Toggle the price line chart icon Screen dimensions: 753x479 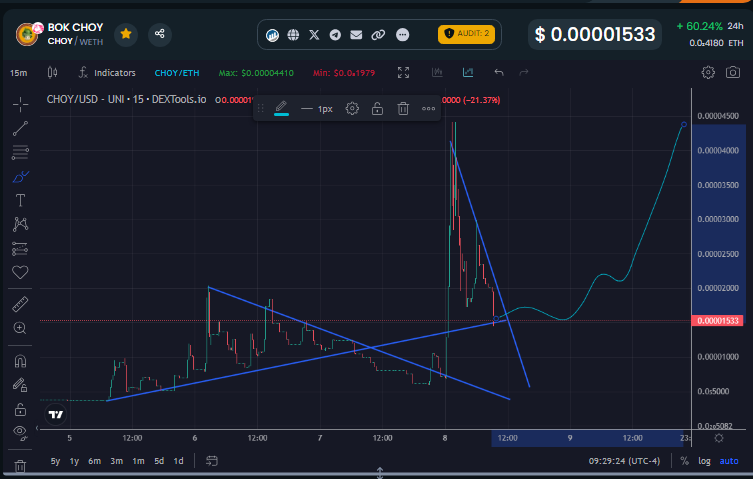[468, 73]
